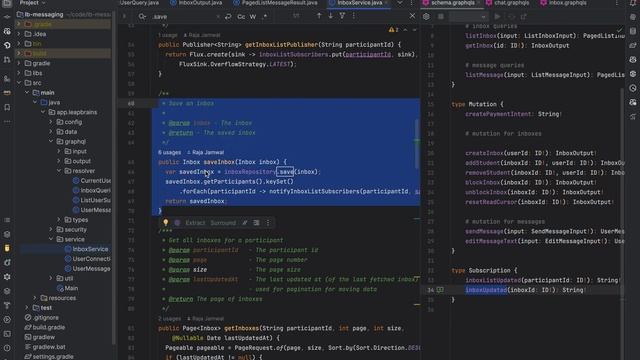Open the Notifications bell icon
The image size is (640, 360).
[633, 3]
